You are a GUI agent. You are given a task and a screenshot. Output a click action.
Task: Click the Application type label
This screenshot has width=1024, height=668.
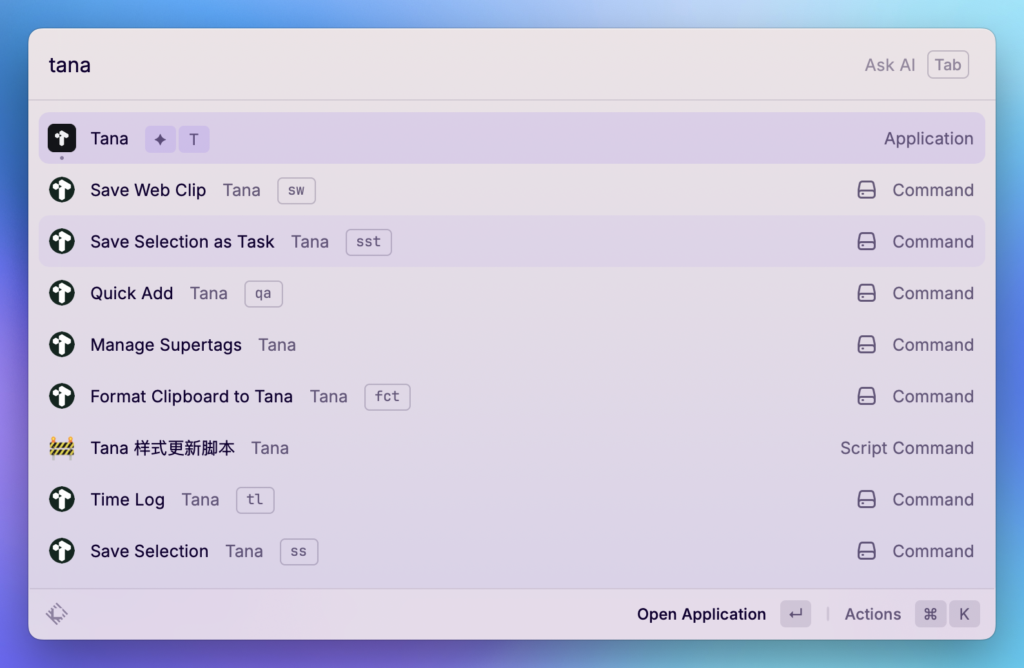coord(929,139)
